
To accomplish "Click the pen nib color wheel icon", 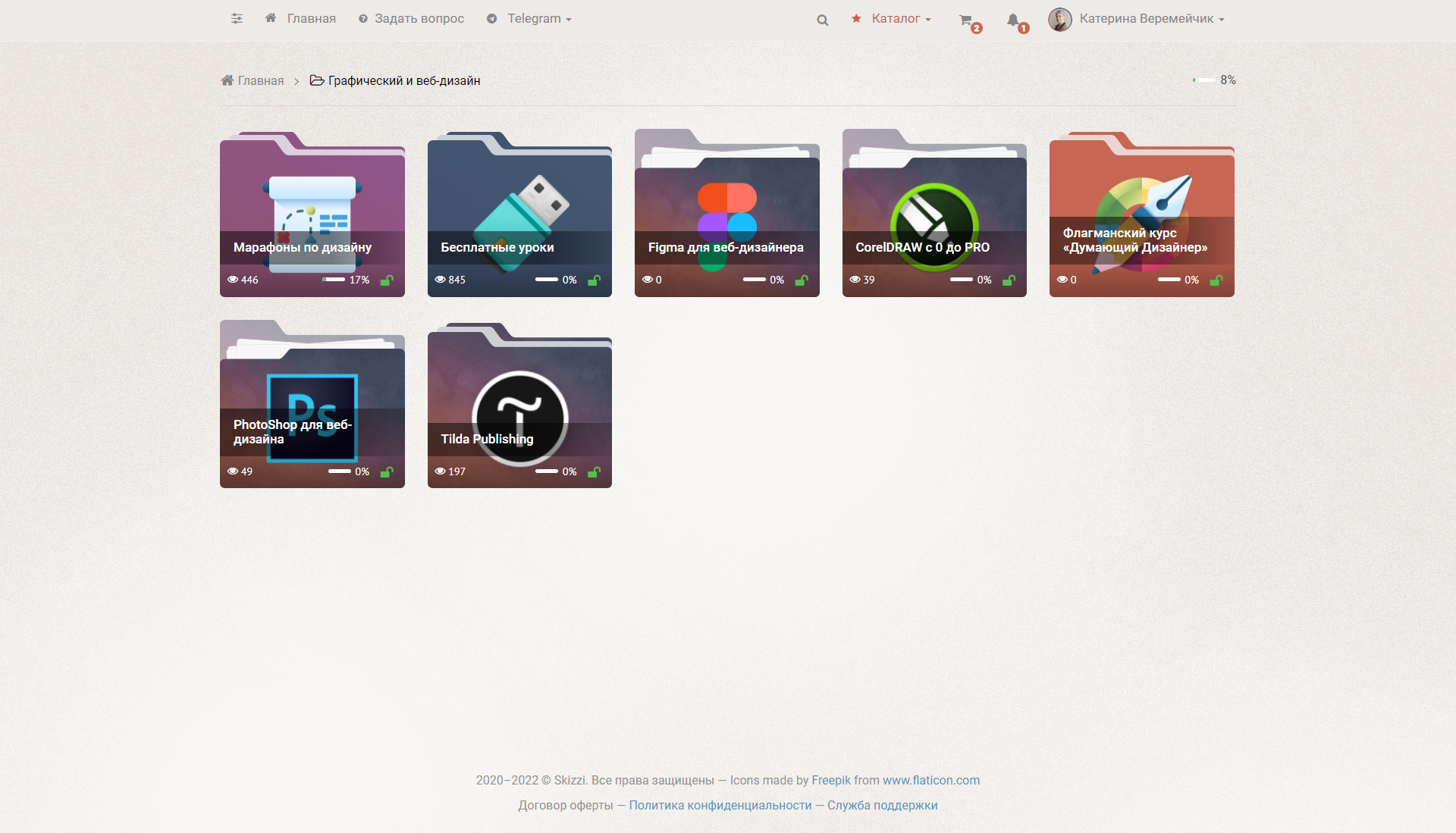I will tap(1142, 224).
